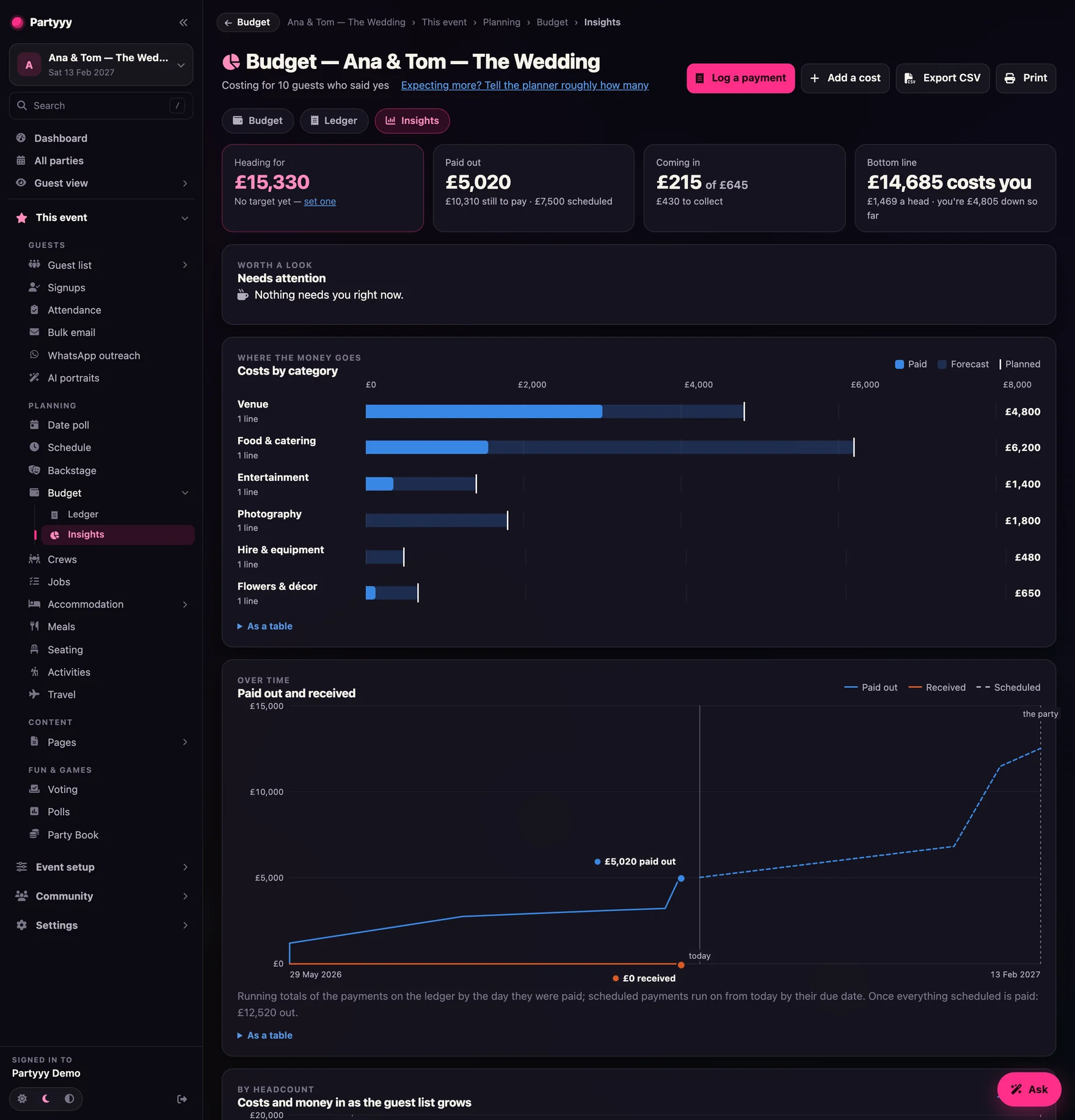Viewport: 1075px width, 1120px height.
Task: Switch to the Ledger tab
Action: [x=334, y=121]
